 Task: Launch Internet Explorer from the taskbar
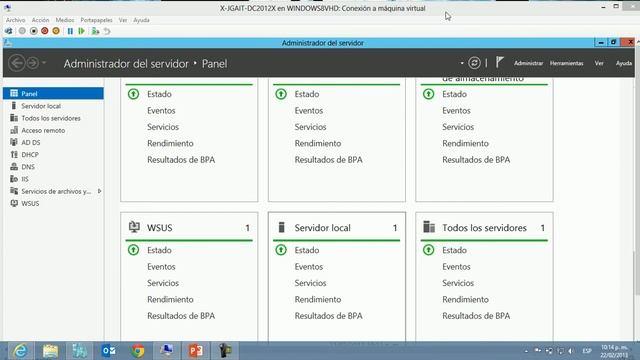[20, 351]
